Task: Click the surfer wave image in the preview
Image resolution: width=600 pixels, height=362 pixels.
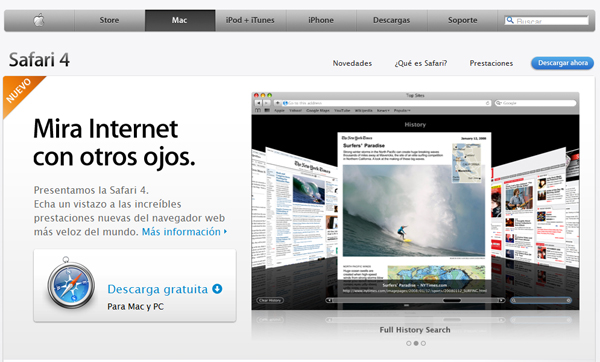Action: point(414,210)
